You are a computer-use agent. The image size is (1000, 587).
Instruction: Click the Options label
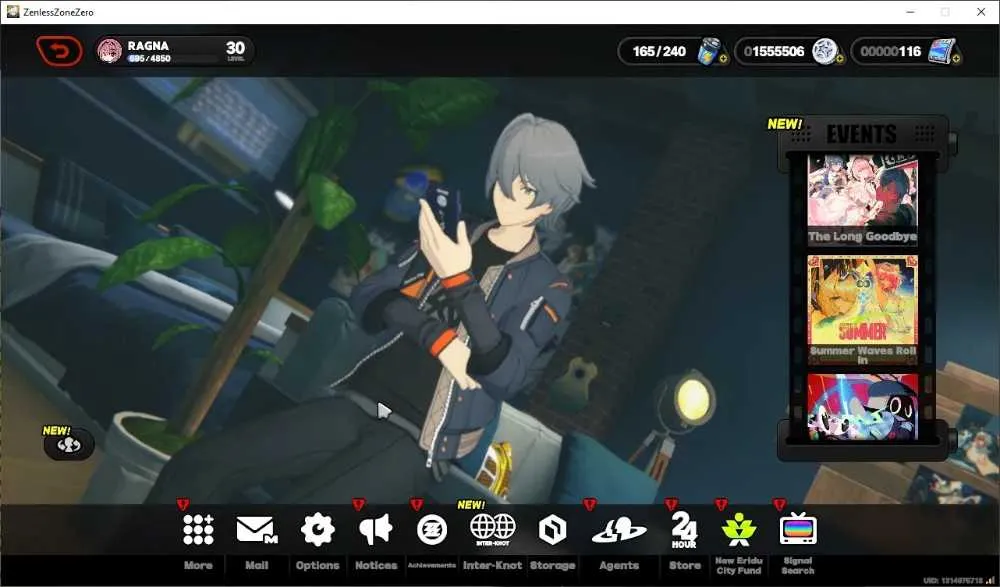pos(318,565)
